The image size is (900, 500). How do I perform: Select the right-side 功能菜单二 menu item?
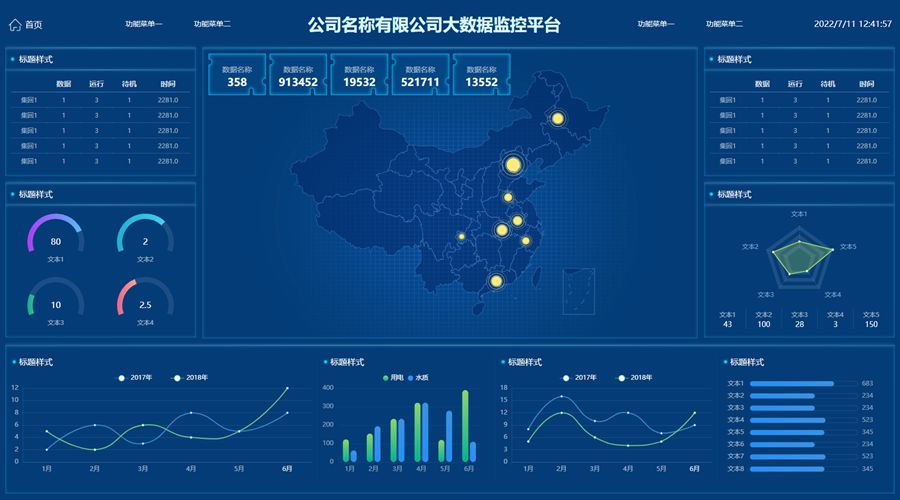(x=724, y=23)
